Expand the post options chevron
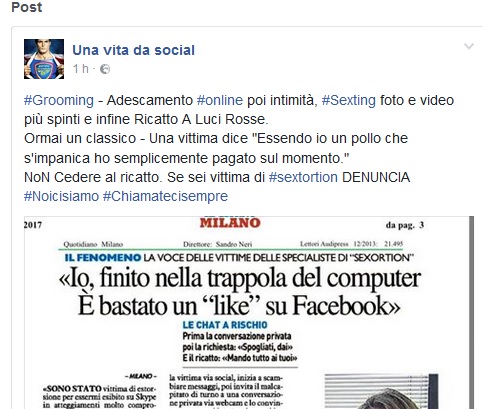Viewport: 483px width, 409px height. tap(469, 46)
